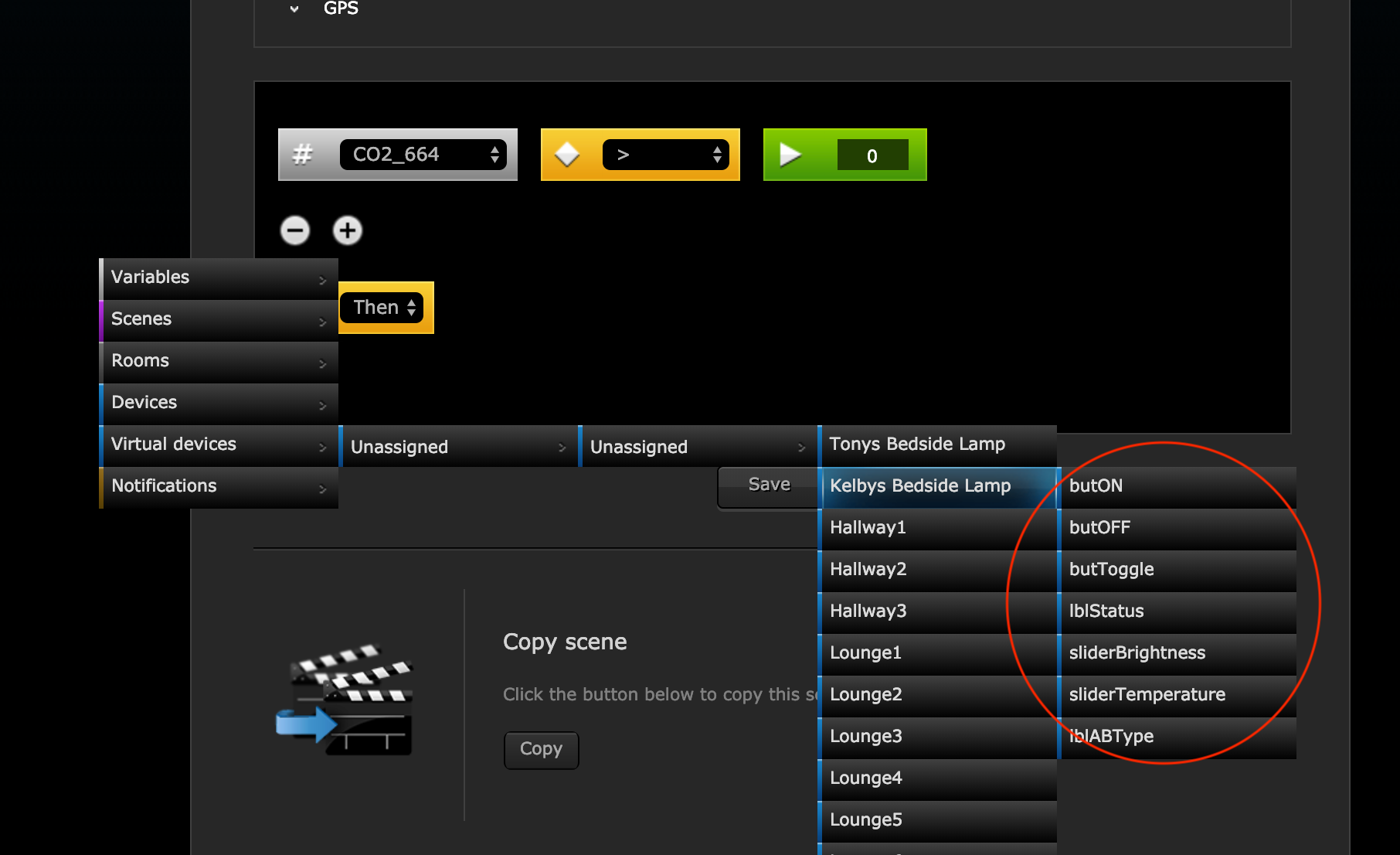The image size is (1400, 855).
Task: Click the minus remove-condition icon
Action: (x=294, y=230)
